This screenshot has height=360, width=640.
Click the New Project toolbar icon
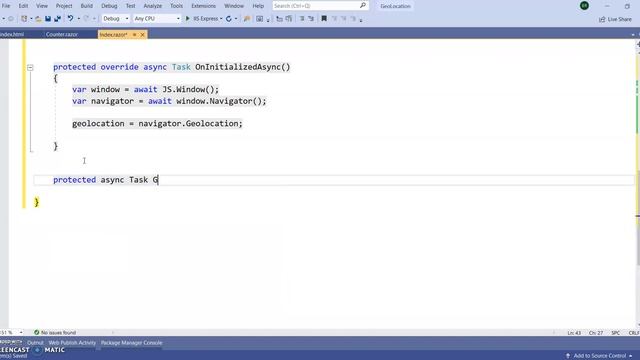(24, 19)
